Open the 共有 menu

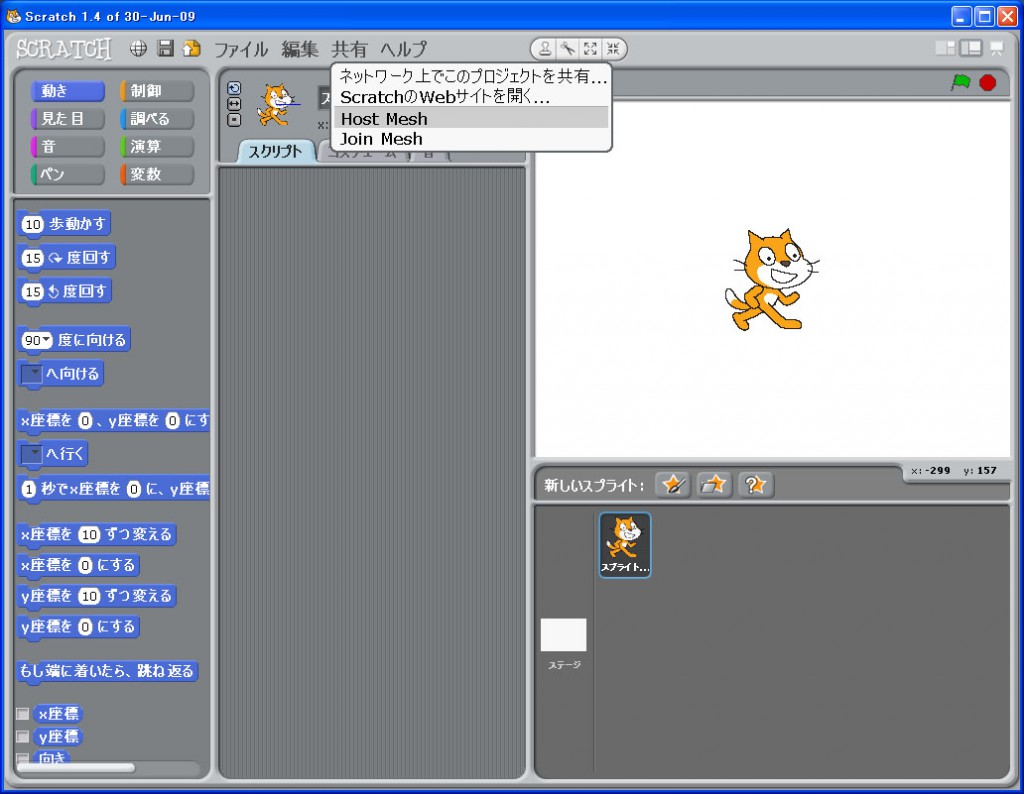pyautogui.click(x=349, y=49)
